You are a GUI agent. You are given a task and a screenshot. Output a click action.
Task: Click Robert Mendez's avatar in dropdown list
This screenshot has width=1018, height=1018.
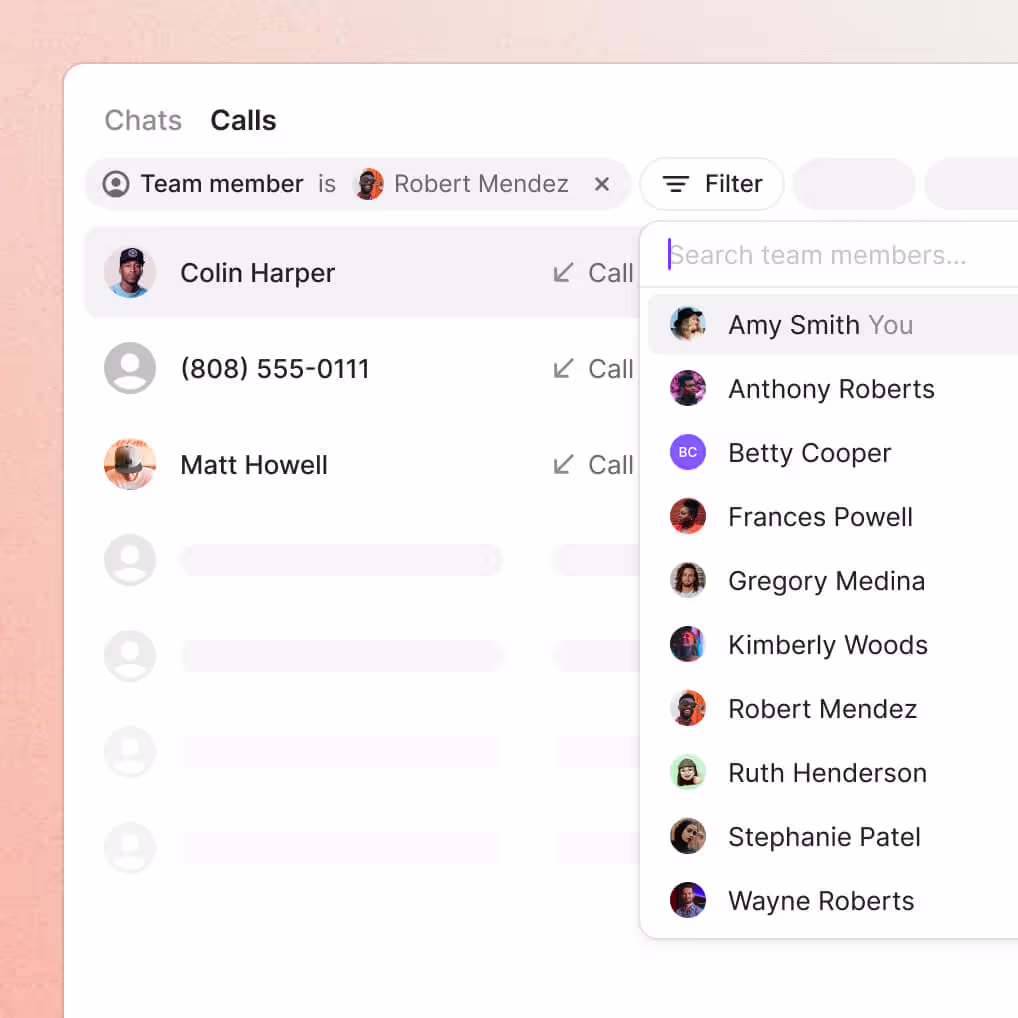(688, 708)
